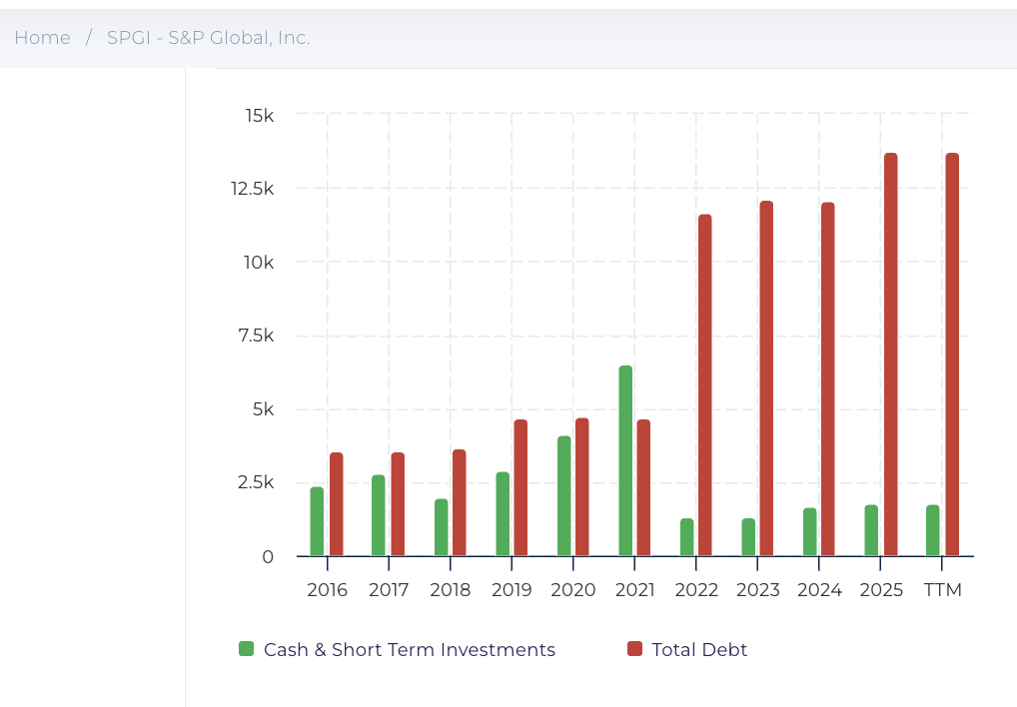This screenshot has width=1017, height=707.
Task: Click the red Total Debt swatch
Action: [634, 649]
